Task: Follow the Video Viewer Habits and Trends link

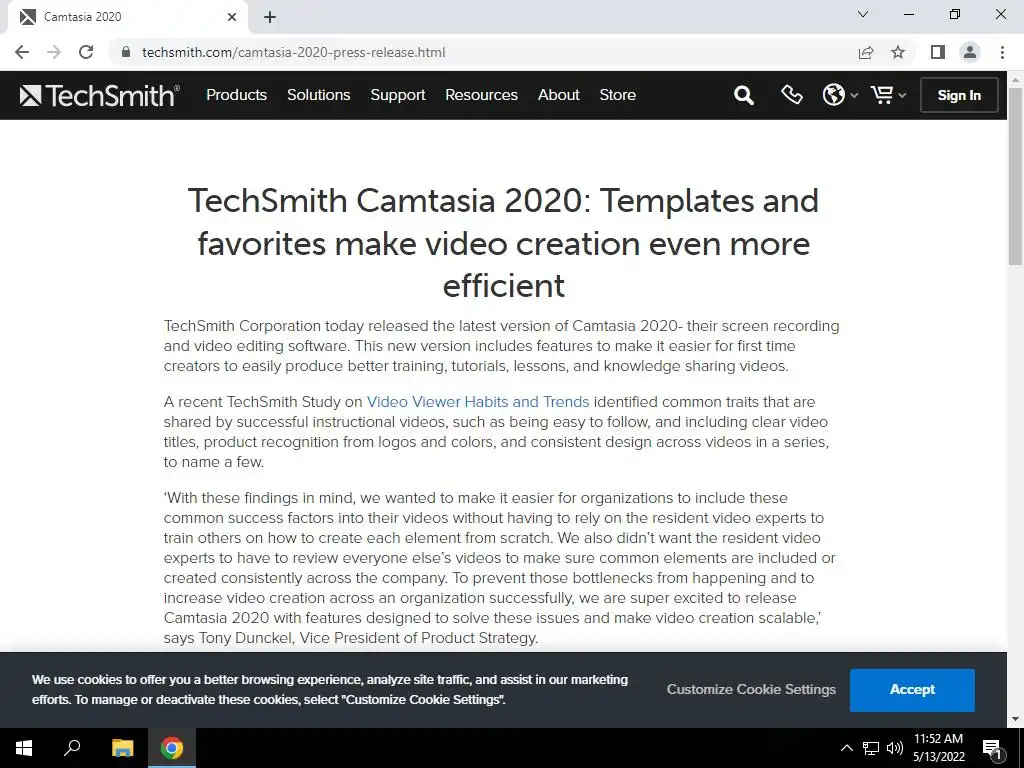Action: point(477,402)
